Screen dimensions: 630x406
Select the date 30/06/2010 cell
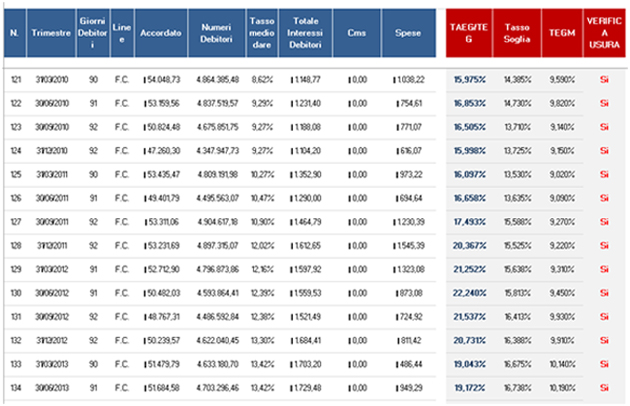click(52, 103)
